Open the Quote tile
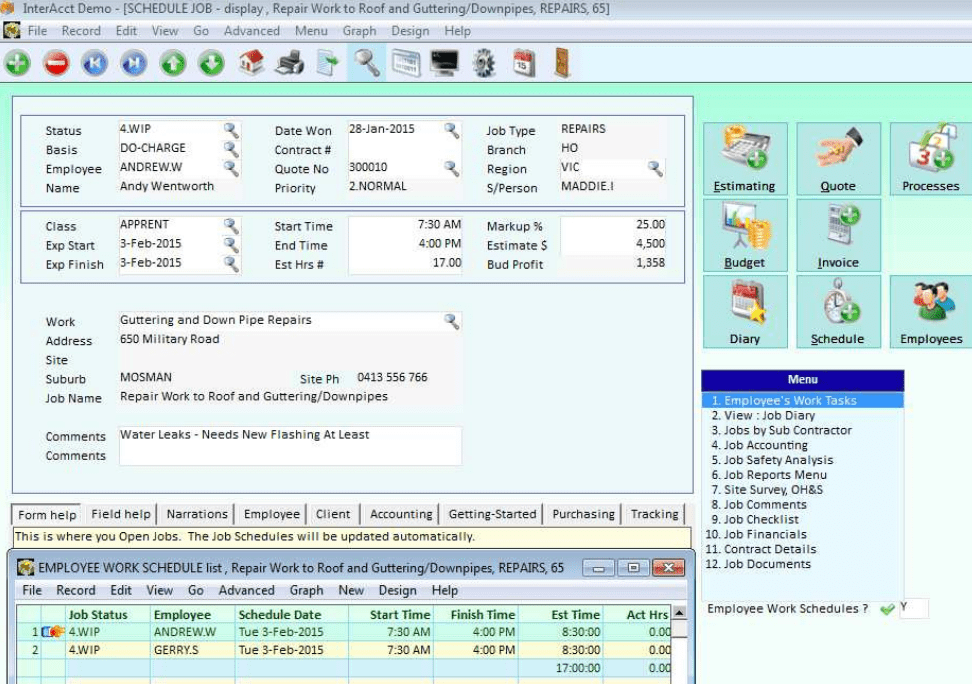This screenshot has width=972, height=684. [x=838, y=159]
